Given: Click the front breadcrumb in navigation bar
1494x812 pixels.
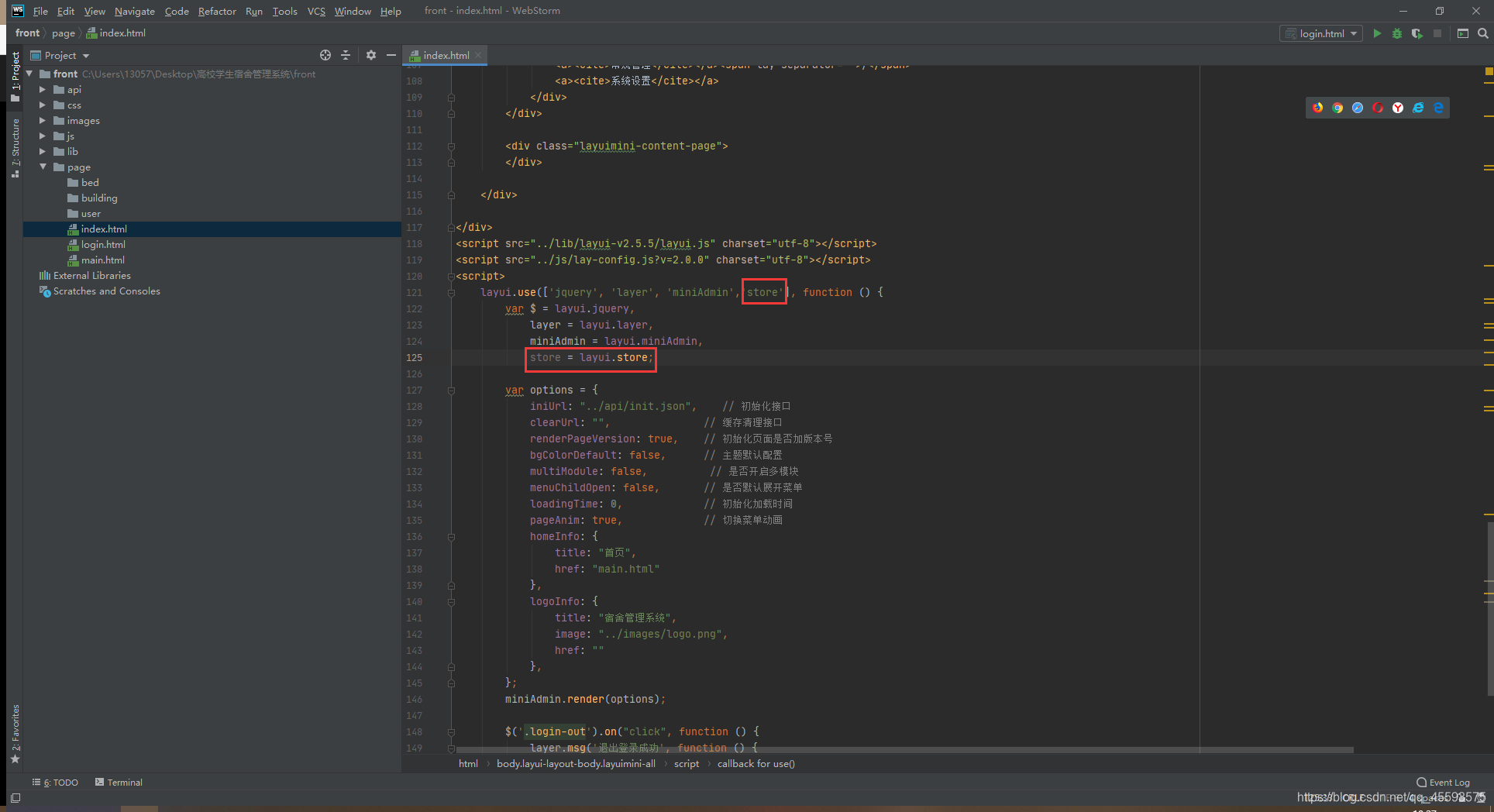Looking at the screenshot, I should coord(27,33).
